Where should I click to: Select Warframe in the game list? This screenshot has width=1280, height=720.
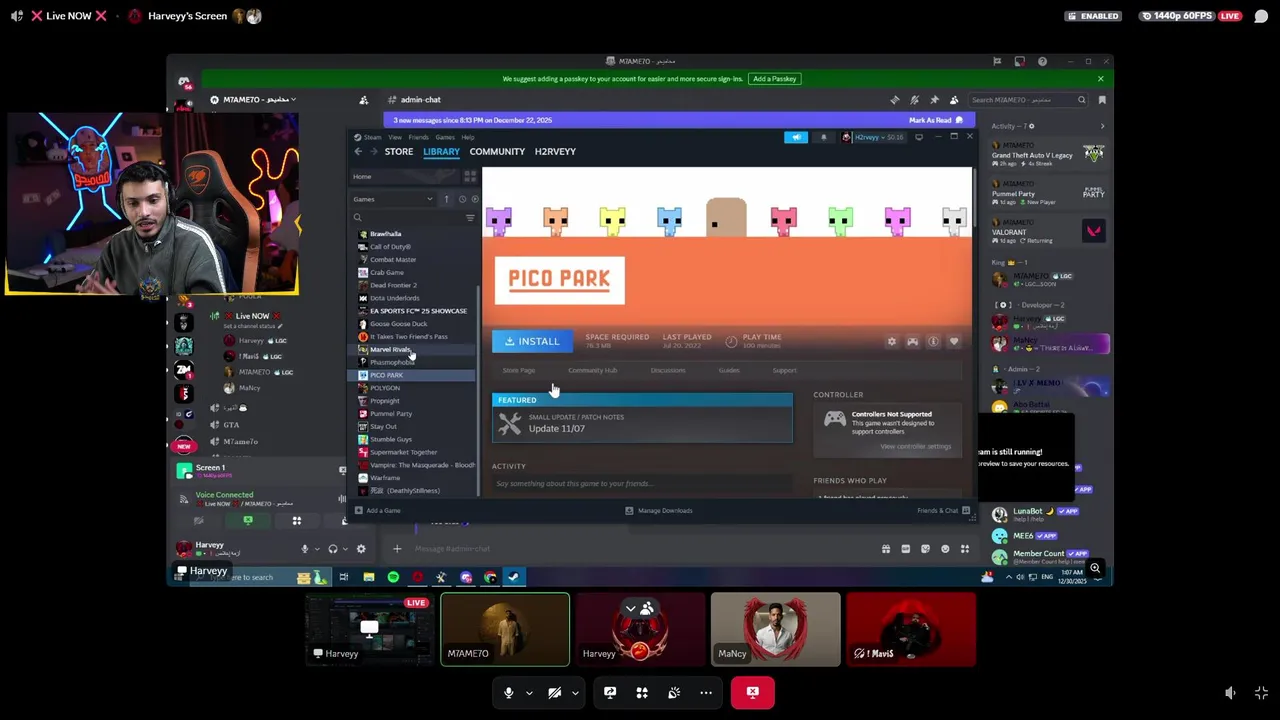tap(384, 478)
